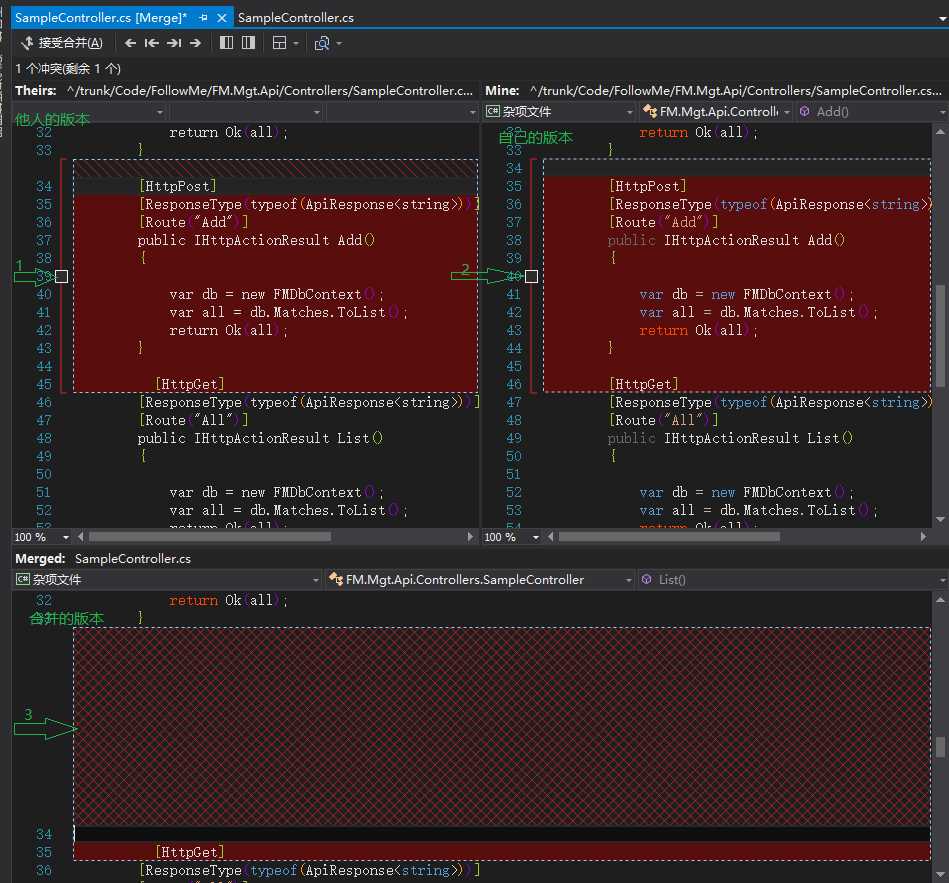The image size is (949, 883).
Task: Open Mine pane 杂项文件 project dropdown
Action: (560, 112)
